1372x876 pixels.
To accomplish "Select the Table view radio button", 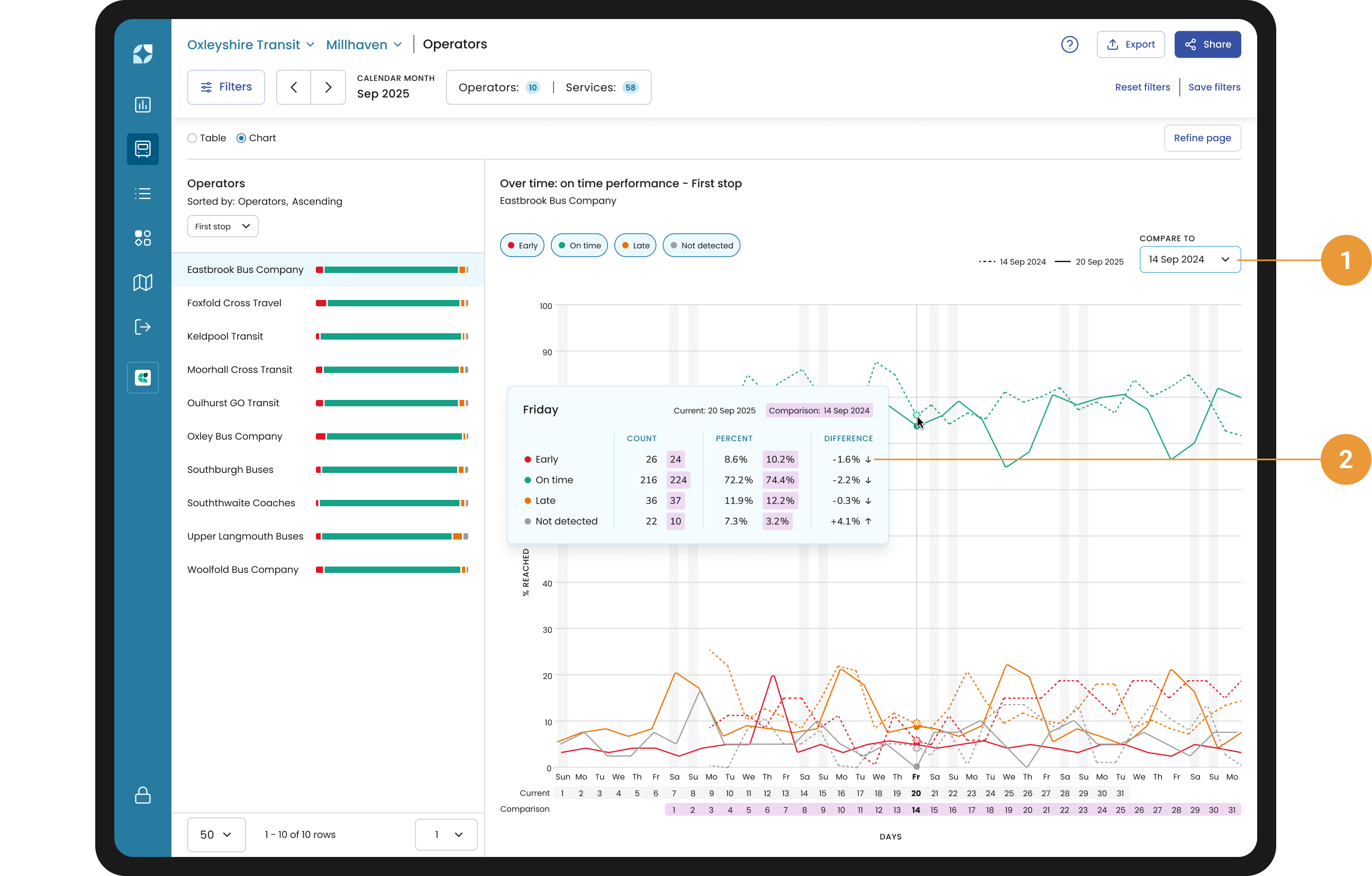I will pos(192,138).
